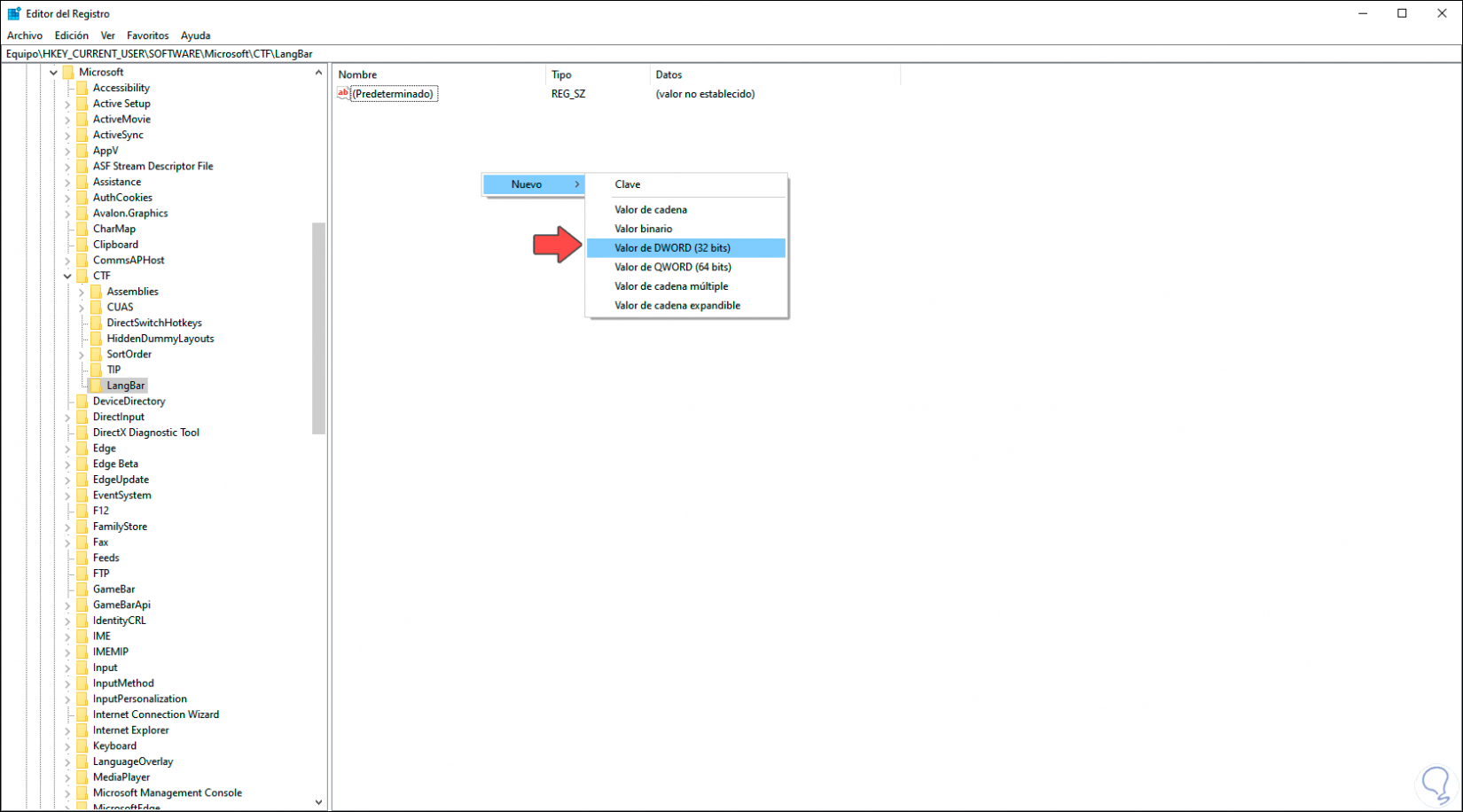The height and width of the screenshot is (812, 1463).
Task: Click the EventSystem folder icon
Action: pyautogui.click(x=82, y=496)
